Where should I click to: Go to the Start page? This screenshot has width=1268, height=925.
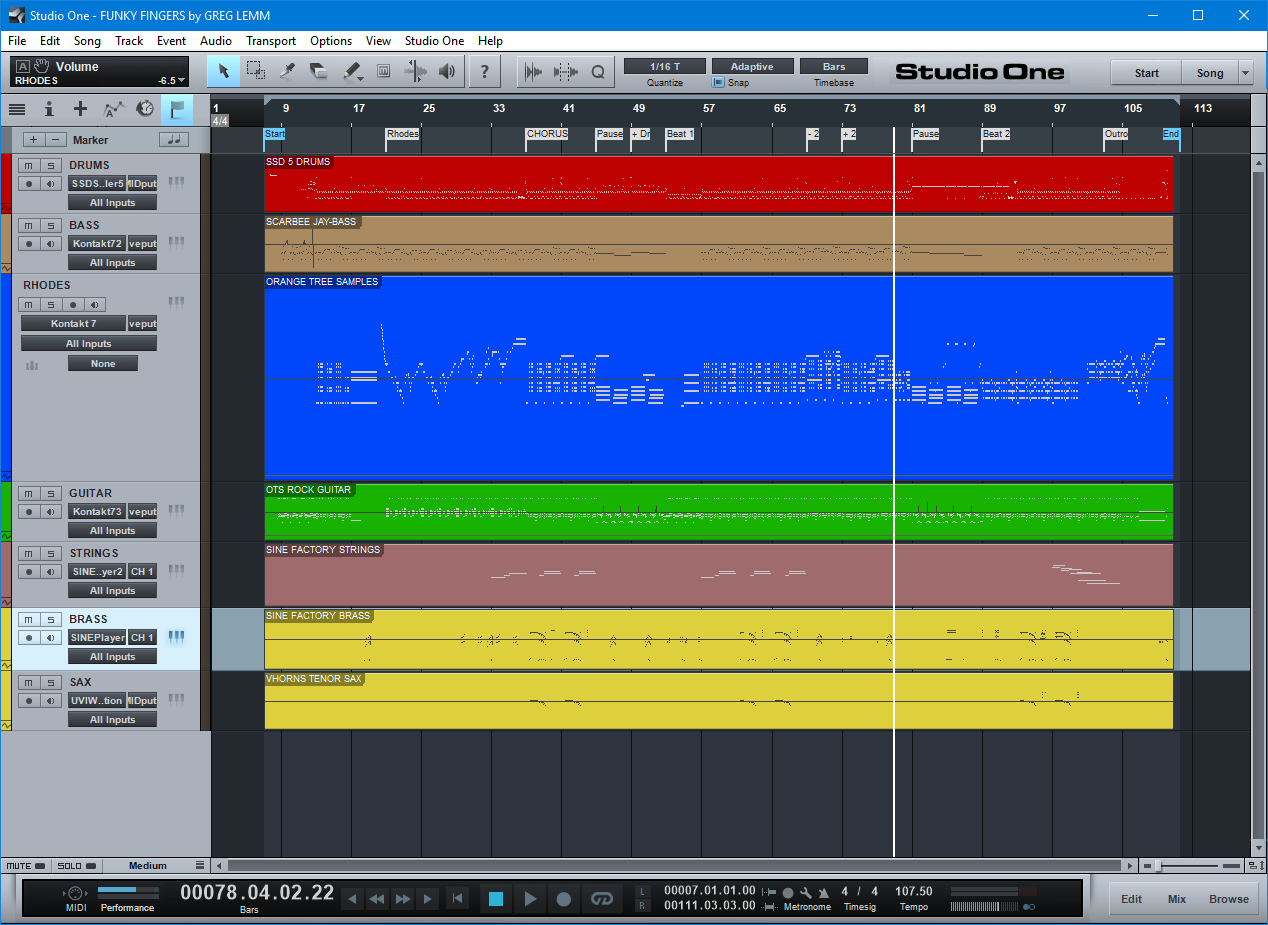coord(1146,72)
